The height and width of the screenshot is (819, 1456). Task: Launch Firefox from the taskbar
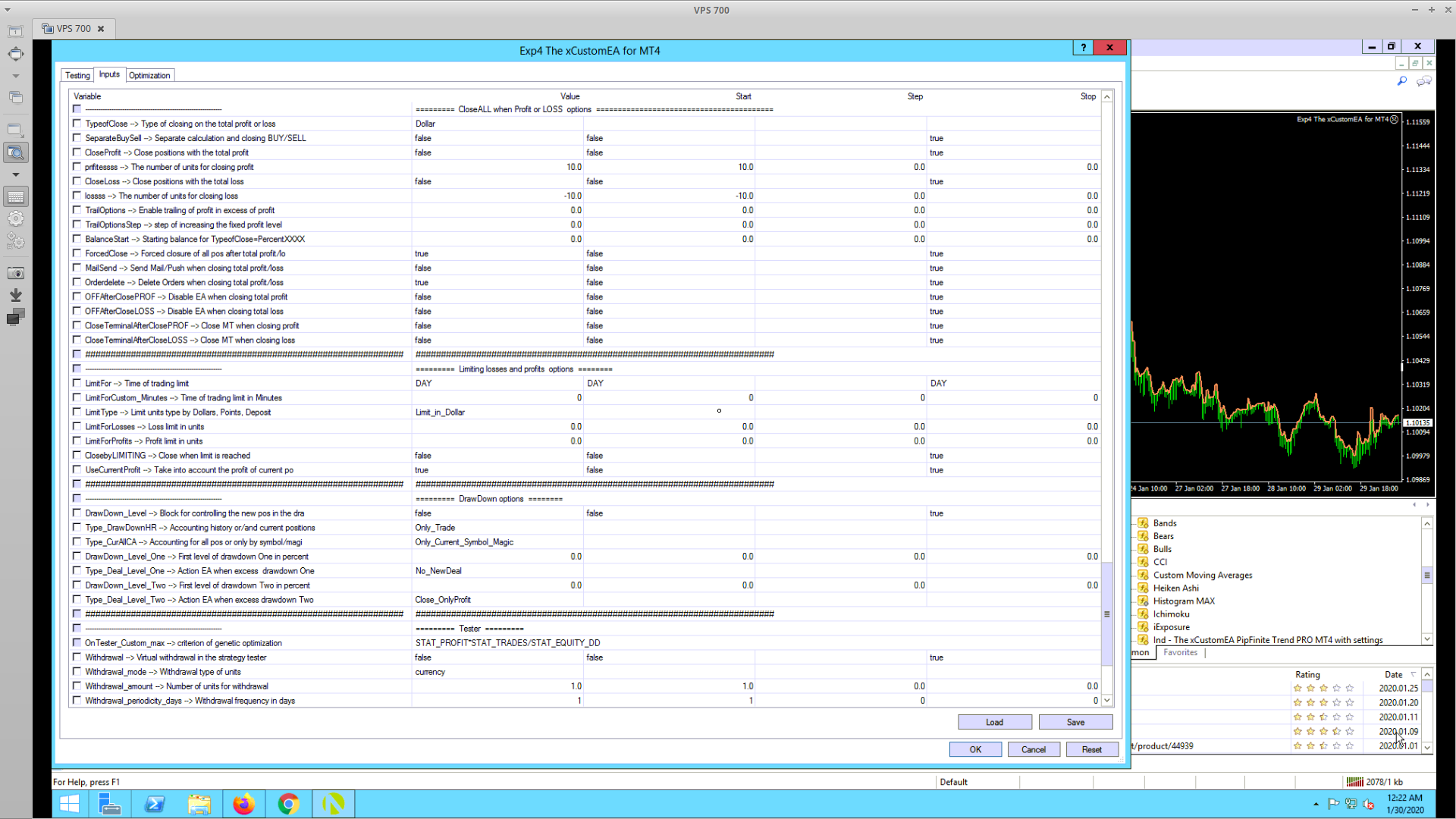click(x=243, y=804)
